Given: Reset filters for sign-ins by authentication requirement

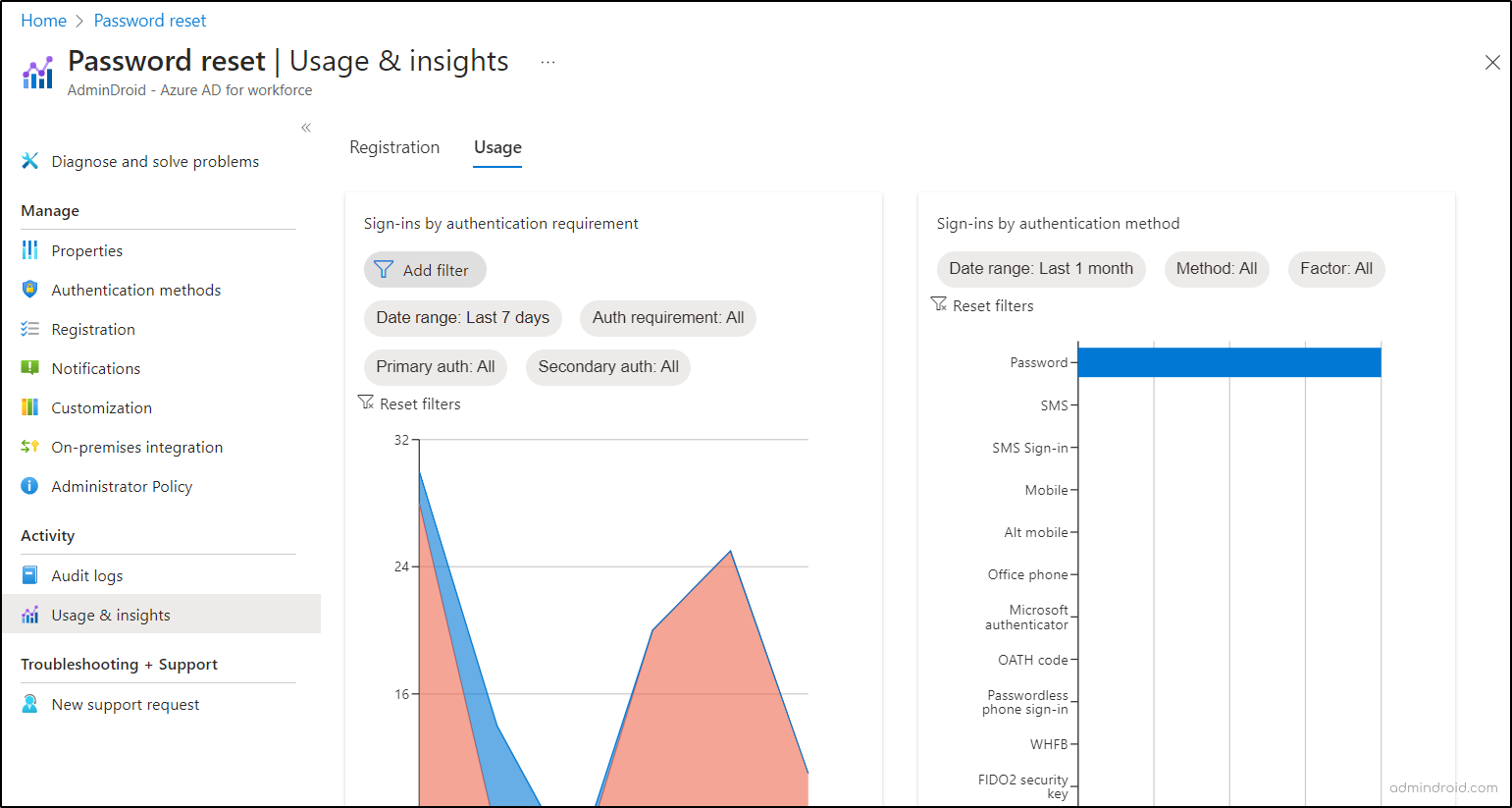Looking at the screenshot, I should tap(409, 403).
